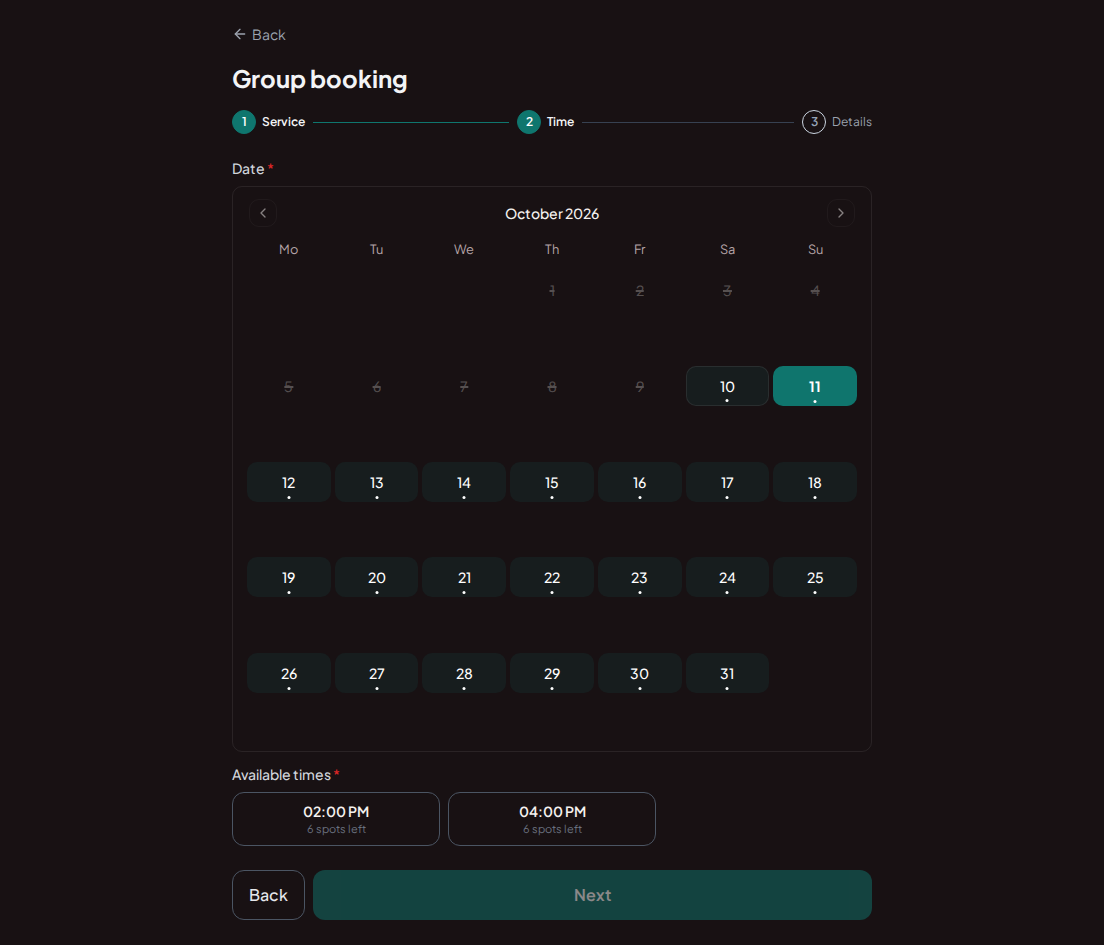Screen dimensions: 1104x945
Task: Book on October 29
Action: pyautogui.click(x=552, y=673)
